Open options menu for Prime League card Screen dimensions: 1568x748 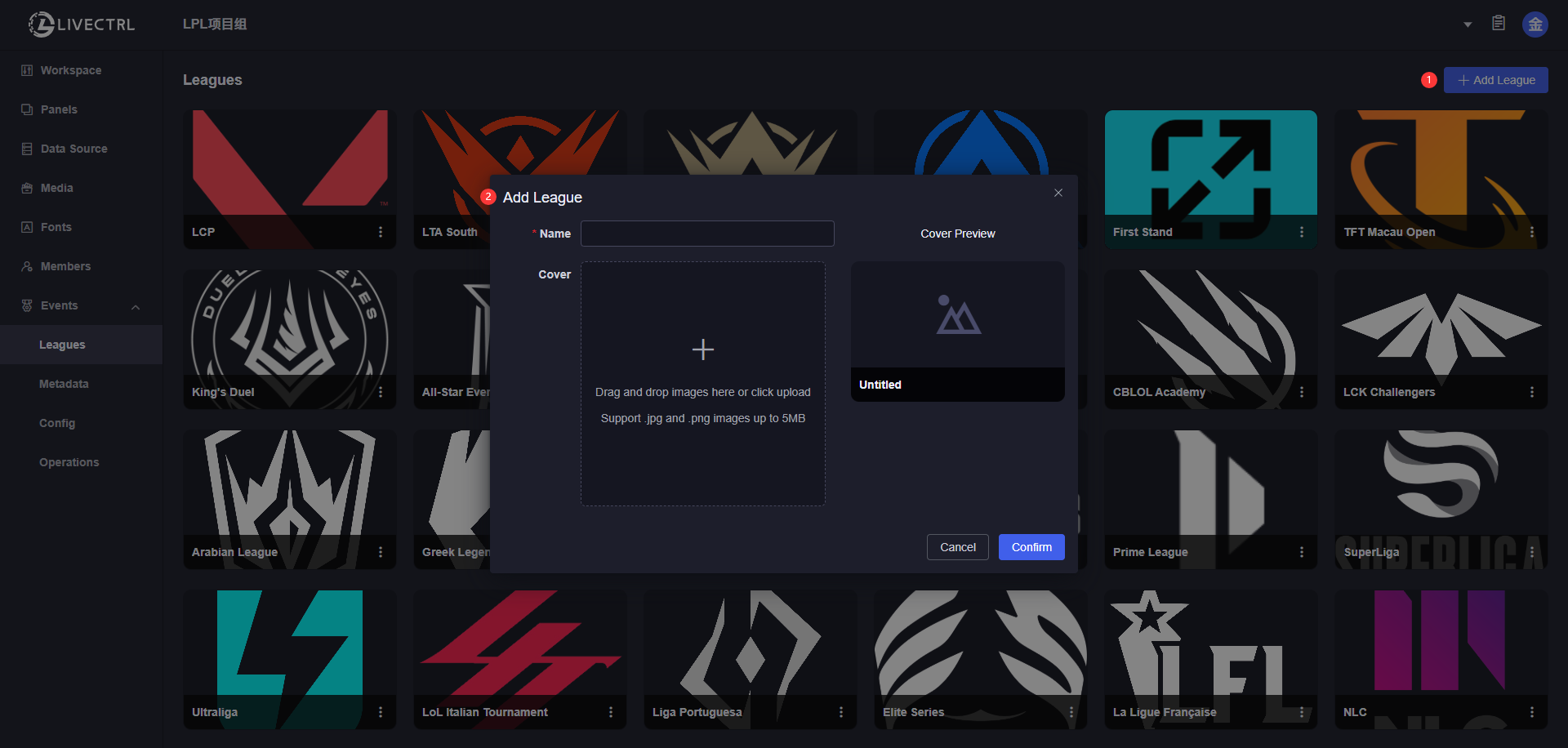[1302, 552]
